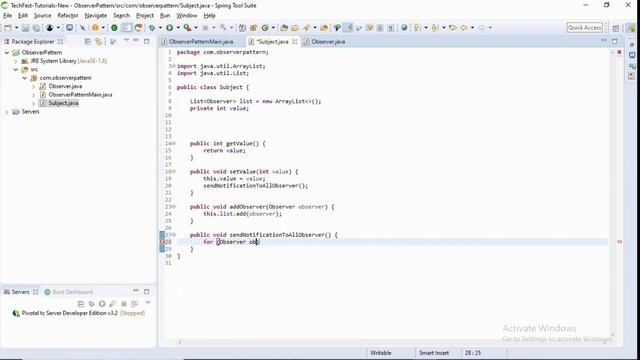The image size is (640, 360).
Task: Maximize the editor area
Action: tap(615, 41)
